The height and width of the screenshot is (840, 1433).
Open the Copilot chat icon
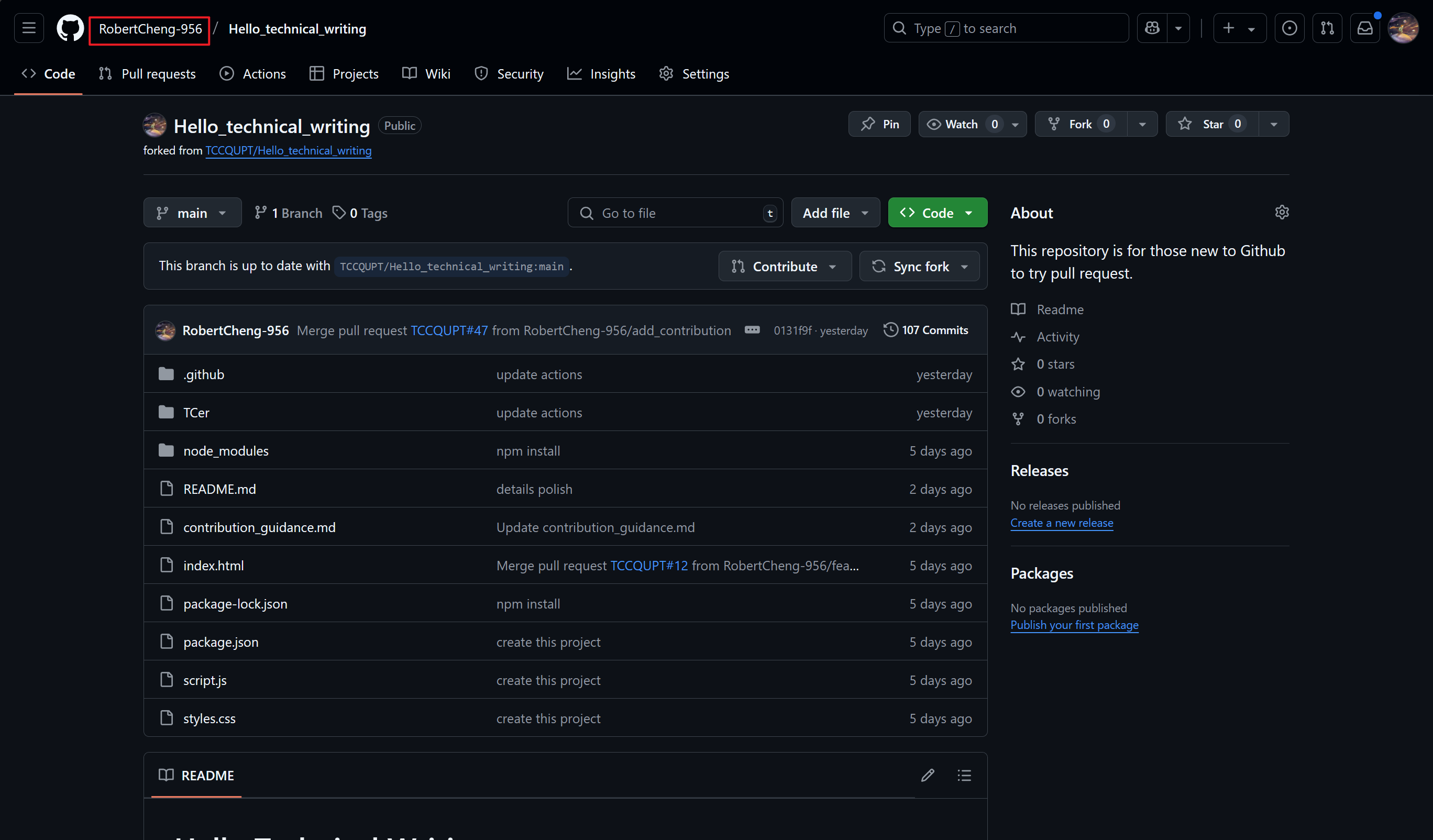(1152, 28)
